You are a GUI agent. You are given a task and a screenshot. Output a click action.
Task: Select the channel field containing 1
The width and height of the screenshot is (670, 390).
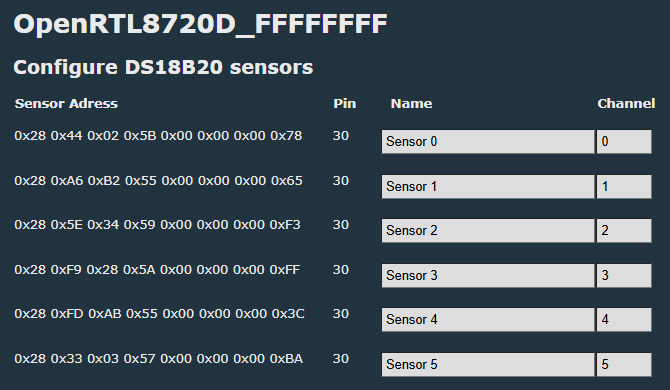[x=624, y=186]
